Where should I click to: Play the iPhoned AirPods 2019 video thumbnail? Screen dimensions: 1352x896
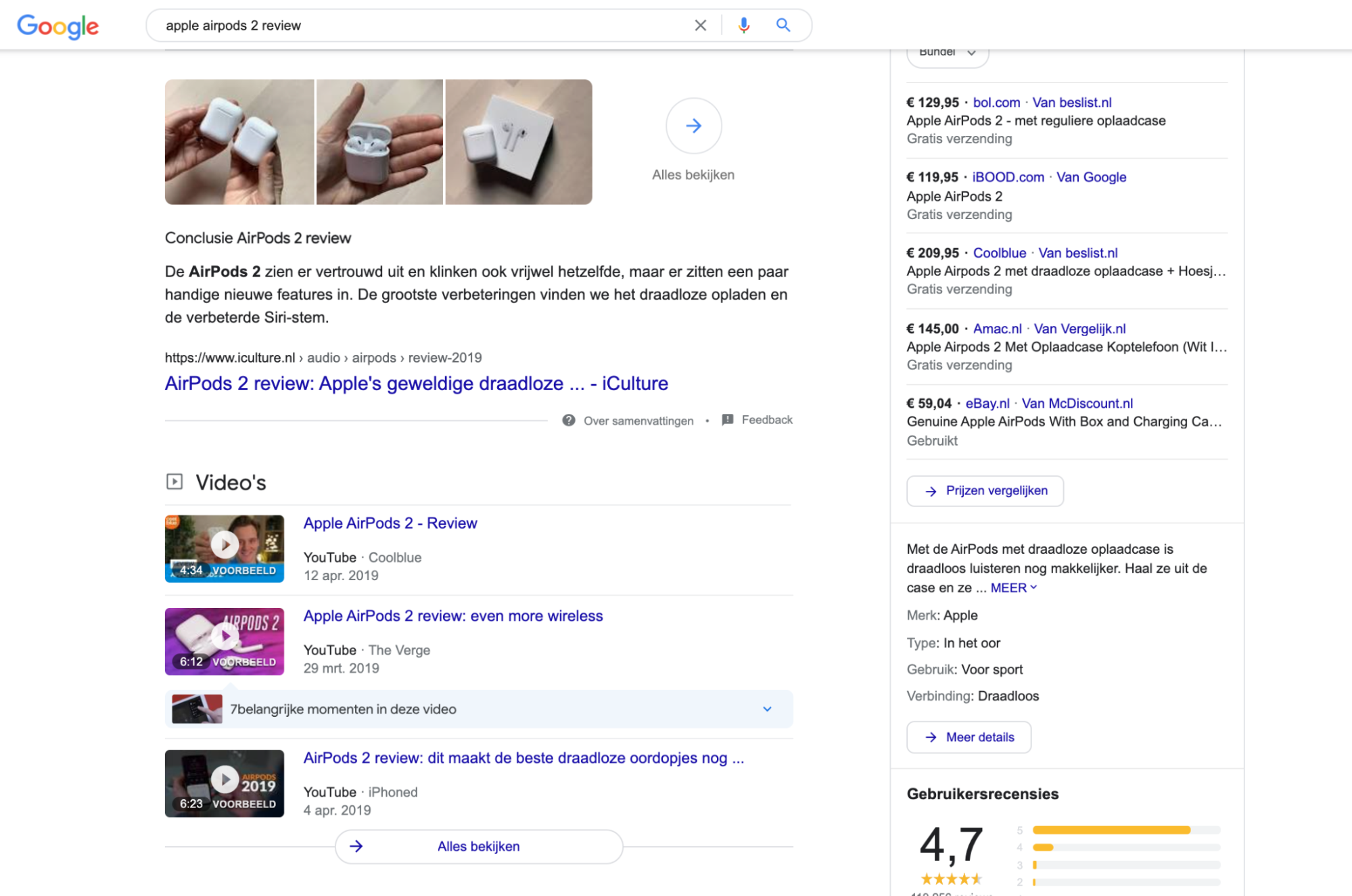coord(225,783)
